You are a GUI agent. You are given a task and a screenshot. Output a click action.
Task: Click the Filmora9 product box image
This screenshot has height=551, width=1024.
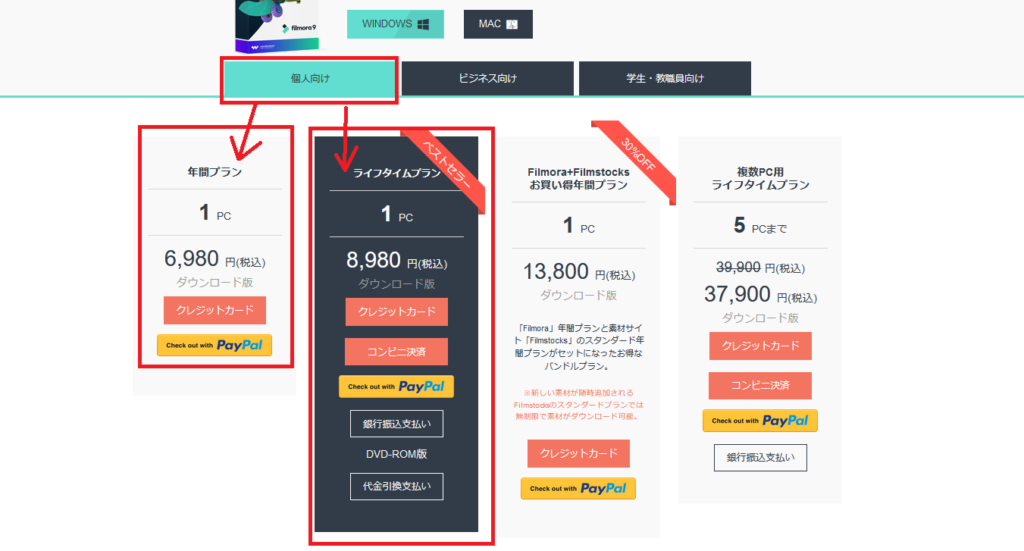(x=278, y=26)
